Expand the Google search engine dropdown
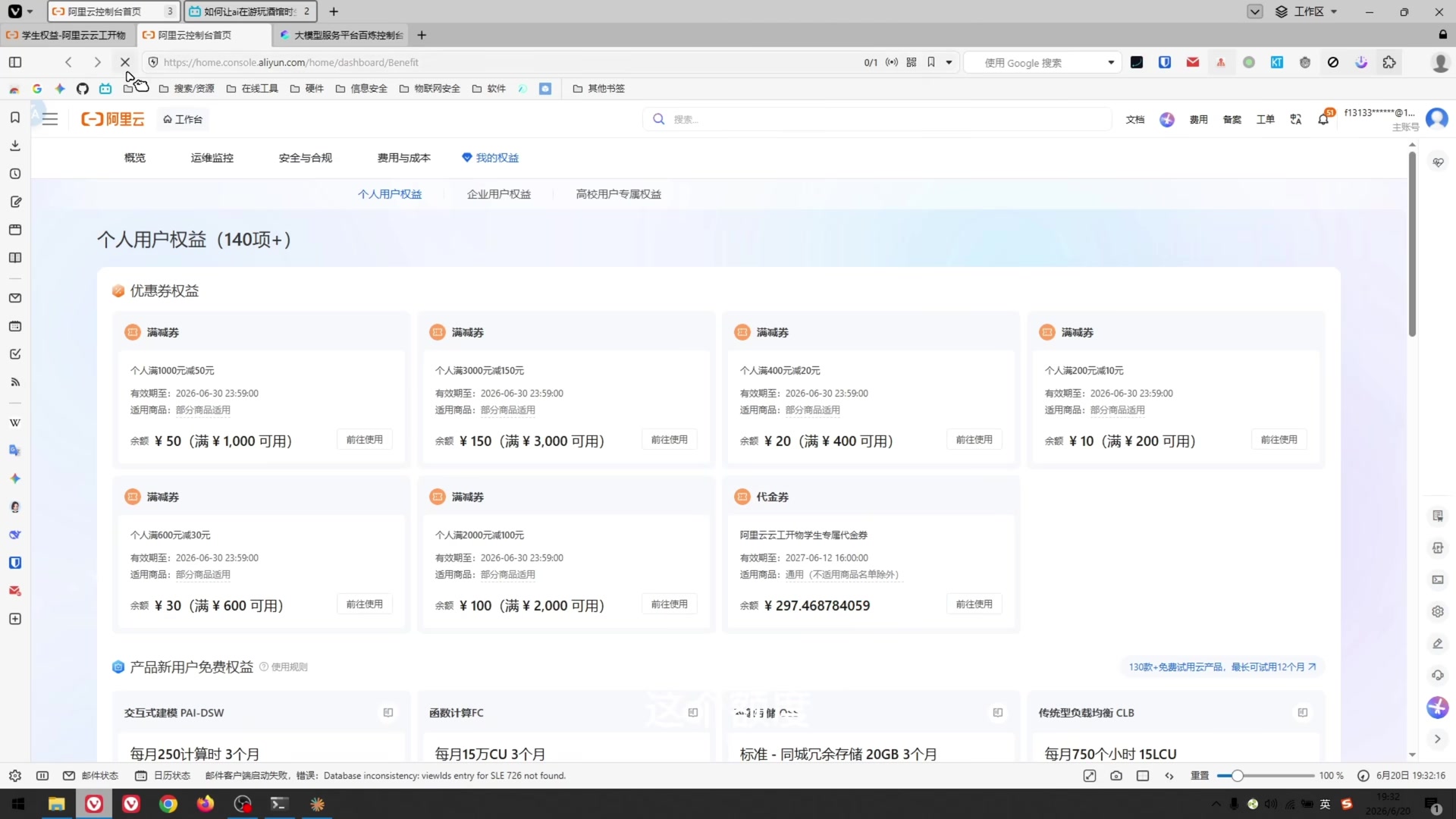The image size is (1456, 819). coord(1111,62)
